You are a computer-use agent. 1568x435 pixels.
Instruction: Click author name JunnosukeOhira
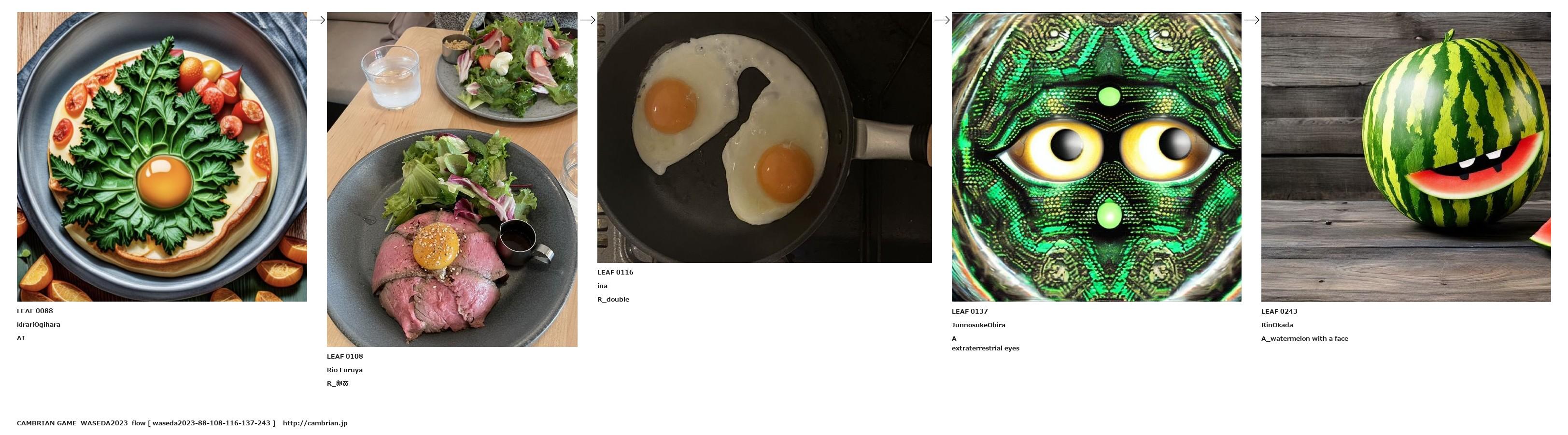pos(978,325)
